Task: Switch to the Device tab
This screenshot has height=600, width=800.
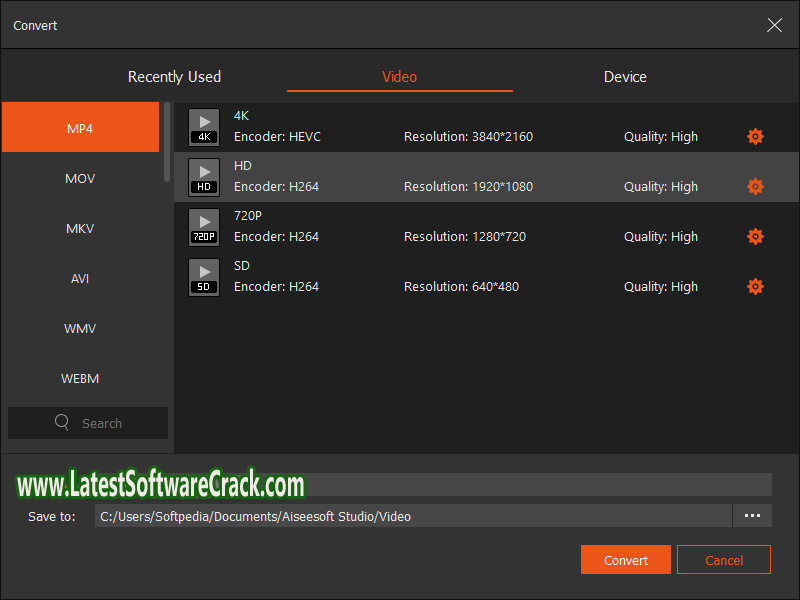Action: pyautogui.click(x=625, y=77)
